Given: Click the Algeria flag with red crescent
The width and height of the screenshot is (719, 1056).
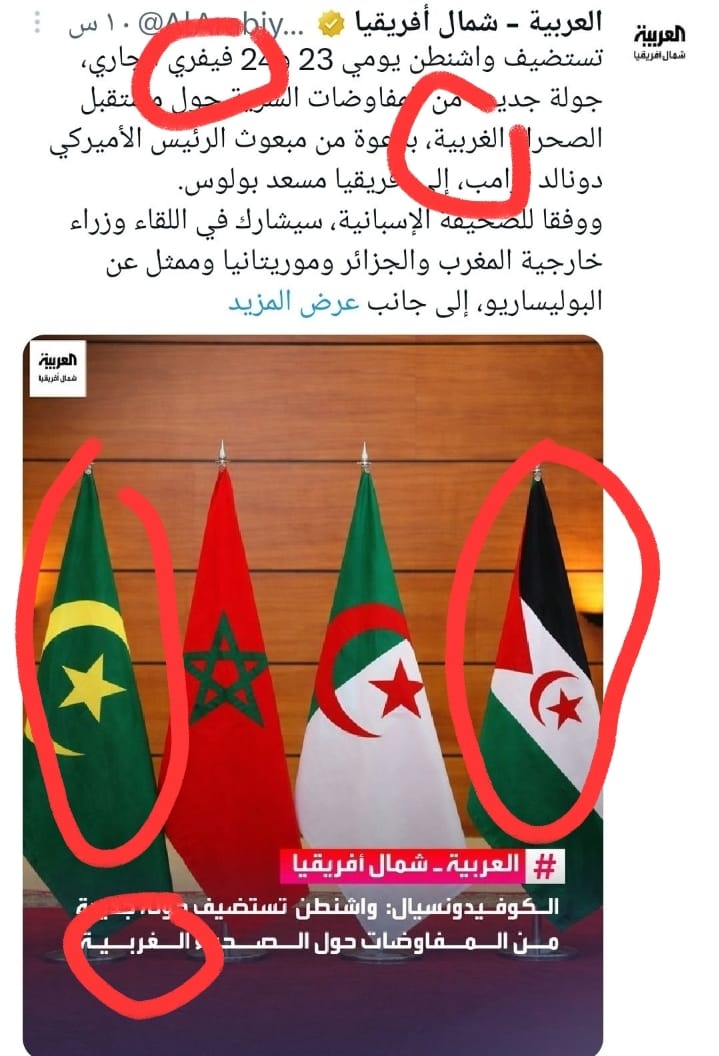Looking at the screenshot, I should 374,667.
